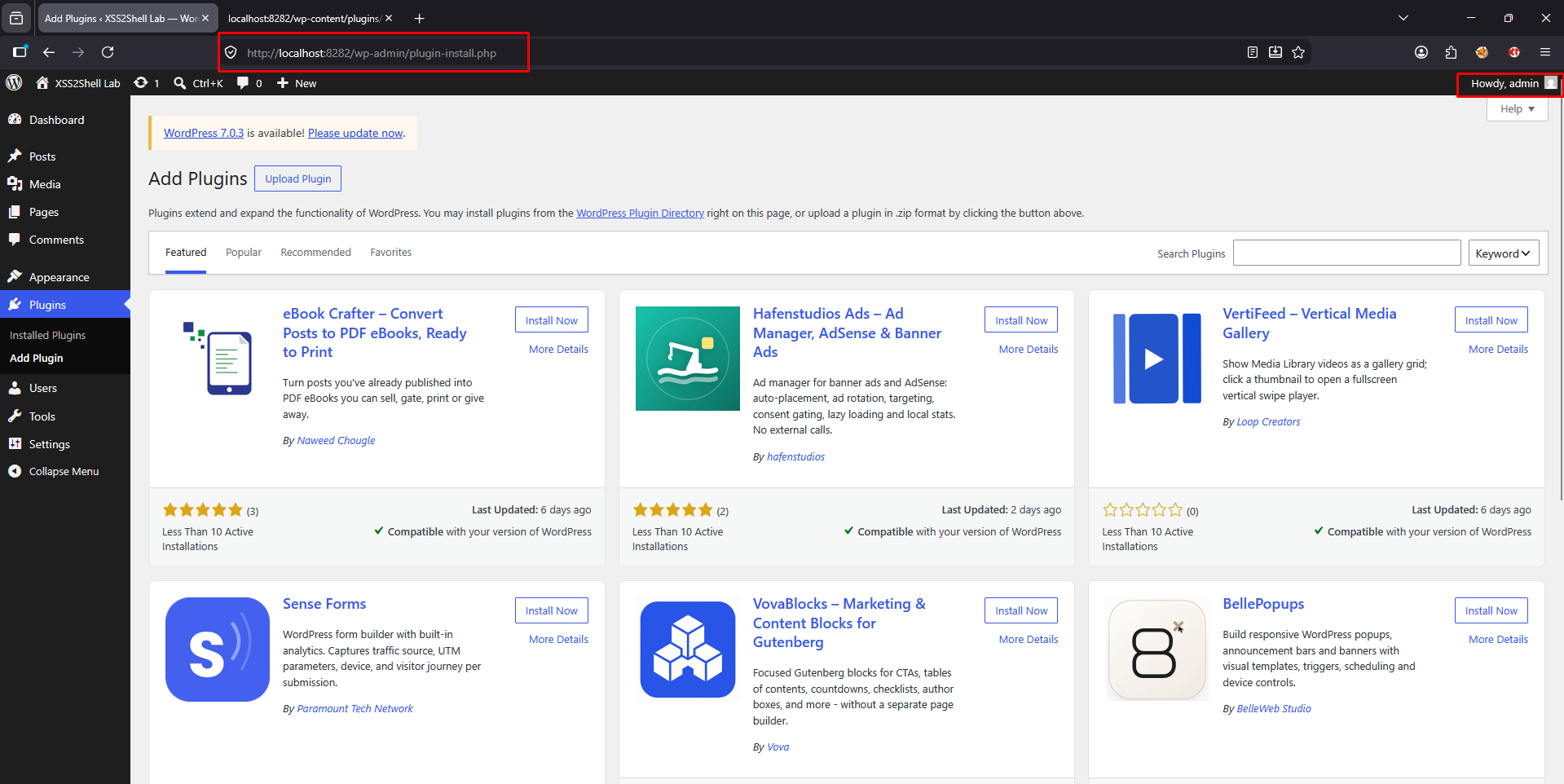Open the extensions puzzle-piece icon
This screenshot has height=784, width=1564.
(1452, 52)
